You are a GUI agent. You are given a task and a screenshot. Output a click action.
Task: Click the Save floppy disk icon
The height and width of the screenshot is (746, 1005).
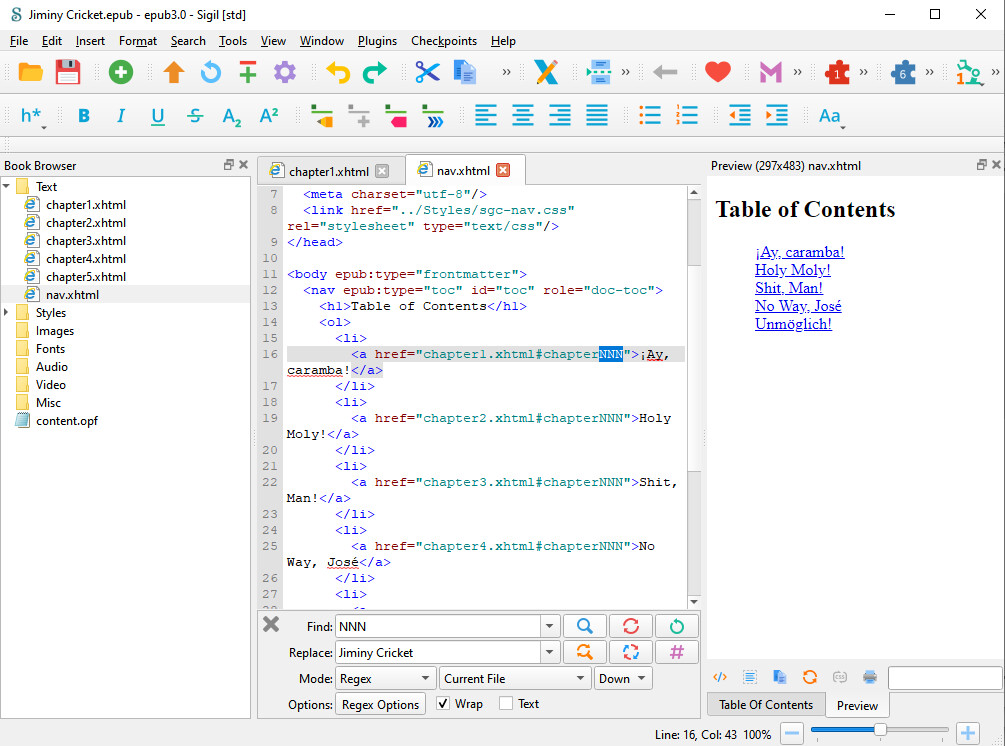pos(67,72)
